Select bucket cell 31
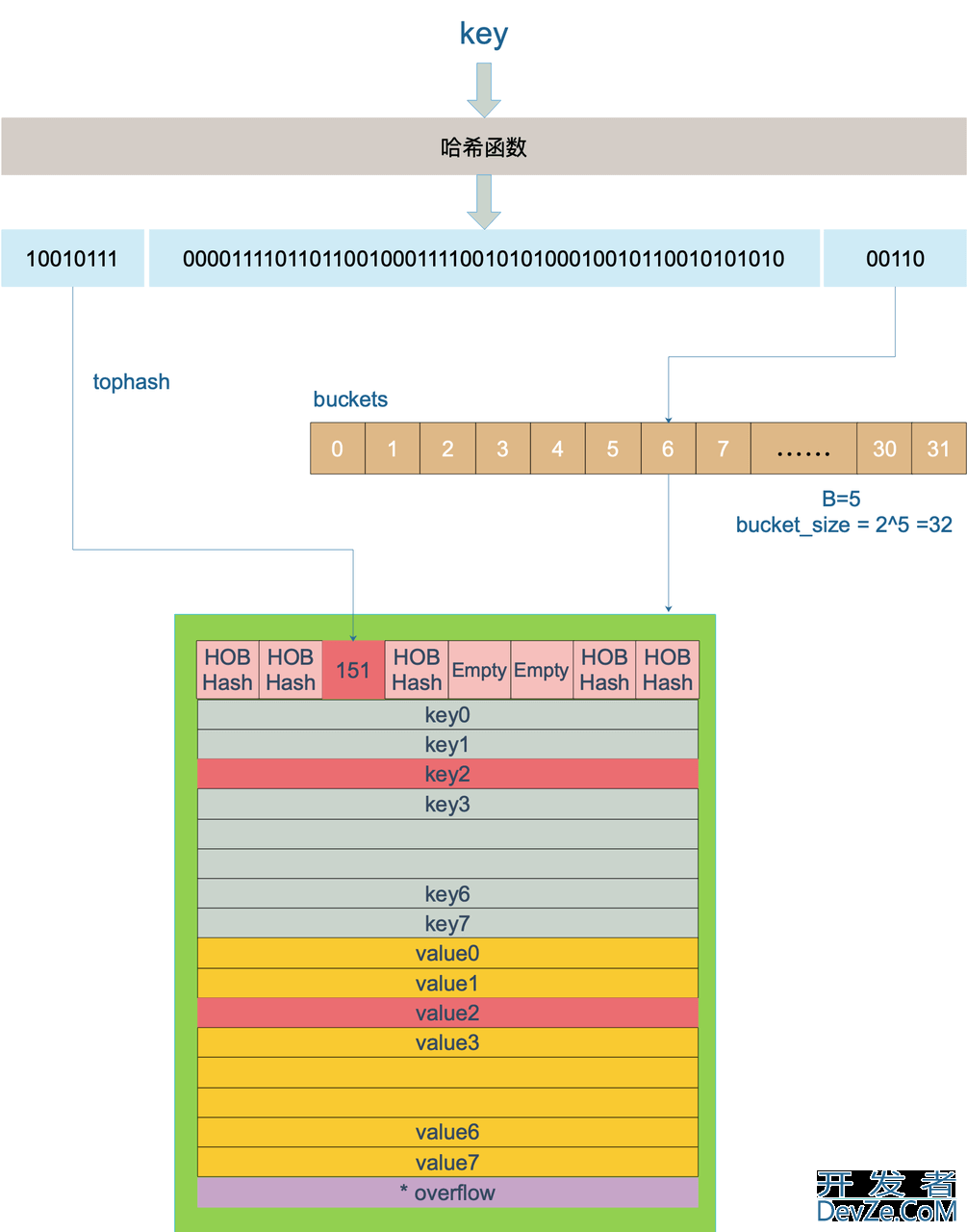Screen dimensions: 967x1232 pyautogui.click(x=938, y=449)
